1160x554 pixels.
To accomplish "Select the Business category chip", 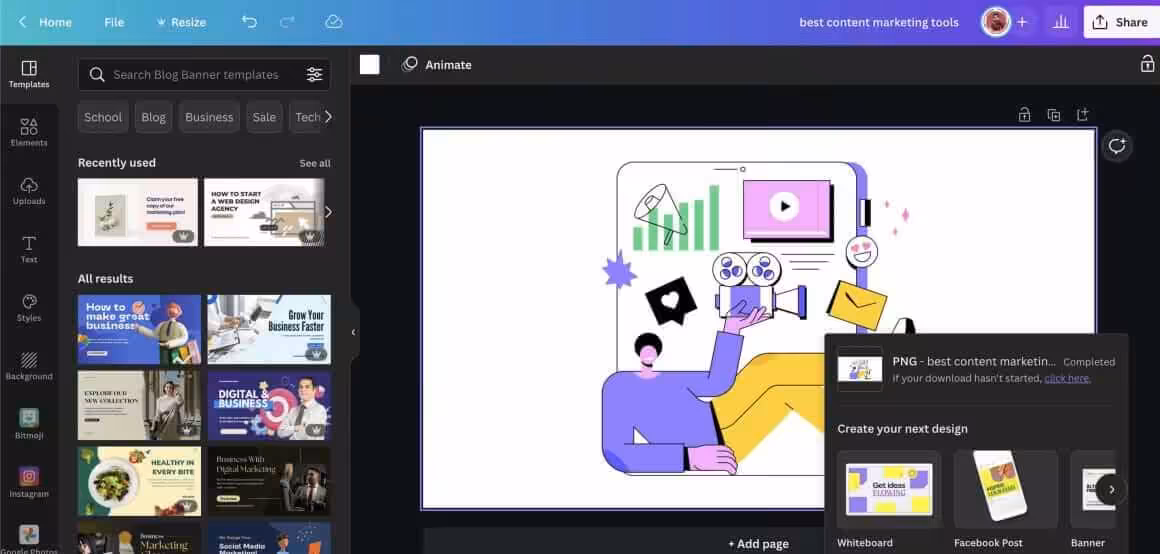I will click(x=209, y=117).
